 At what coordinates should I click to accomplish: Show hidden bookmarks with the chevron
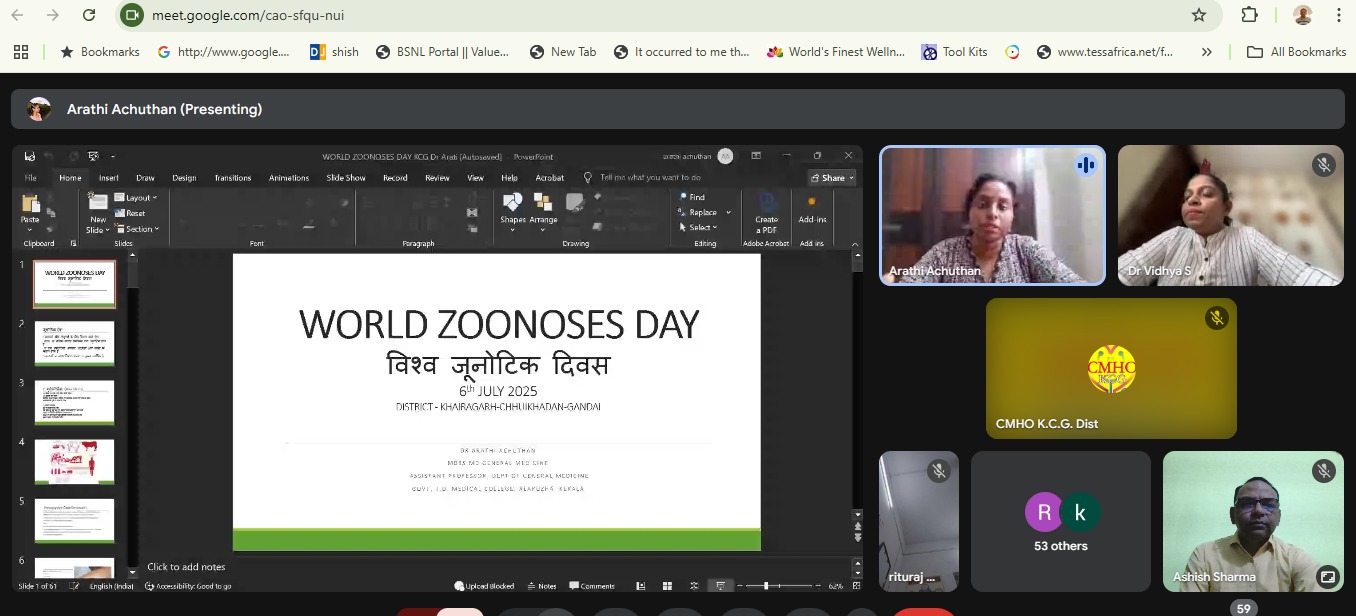coord(1206,52)
